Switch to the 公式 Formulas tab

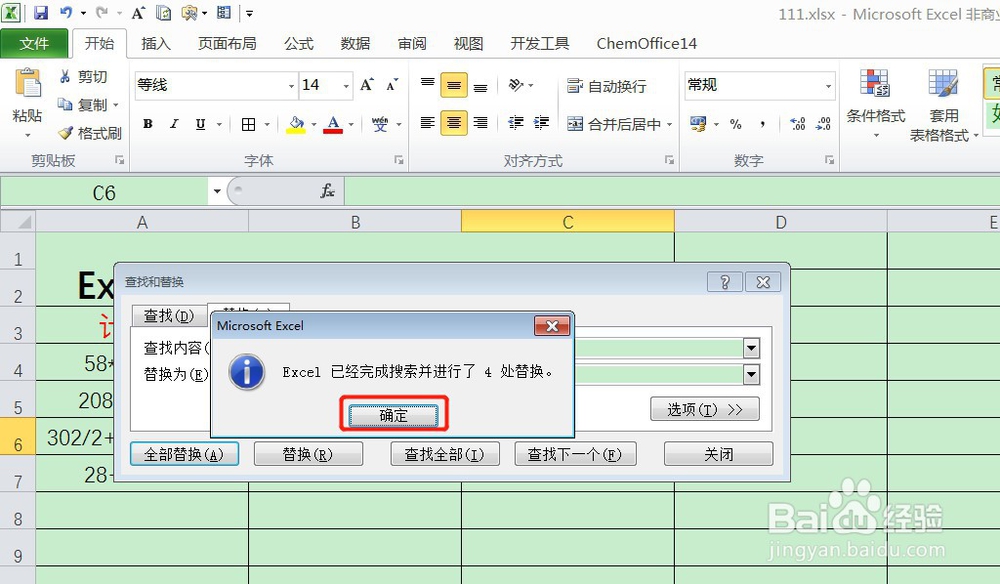click(x=298, y=43)
